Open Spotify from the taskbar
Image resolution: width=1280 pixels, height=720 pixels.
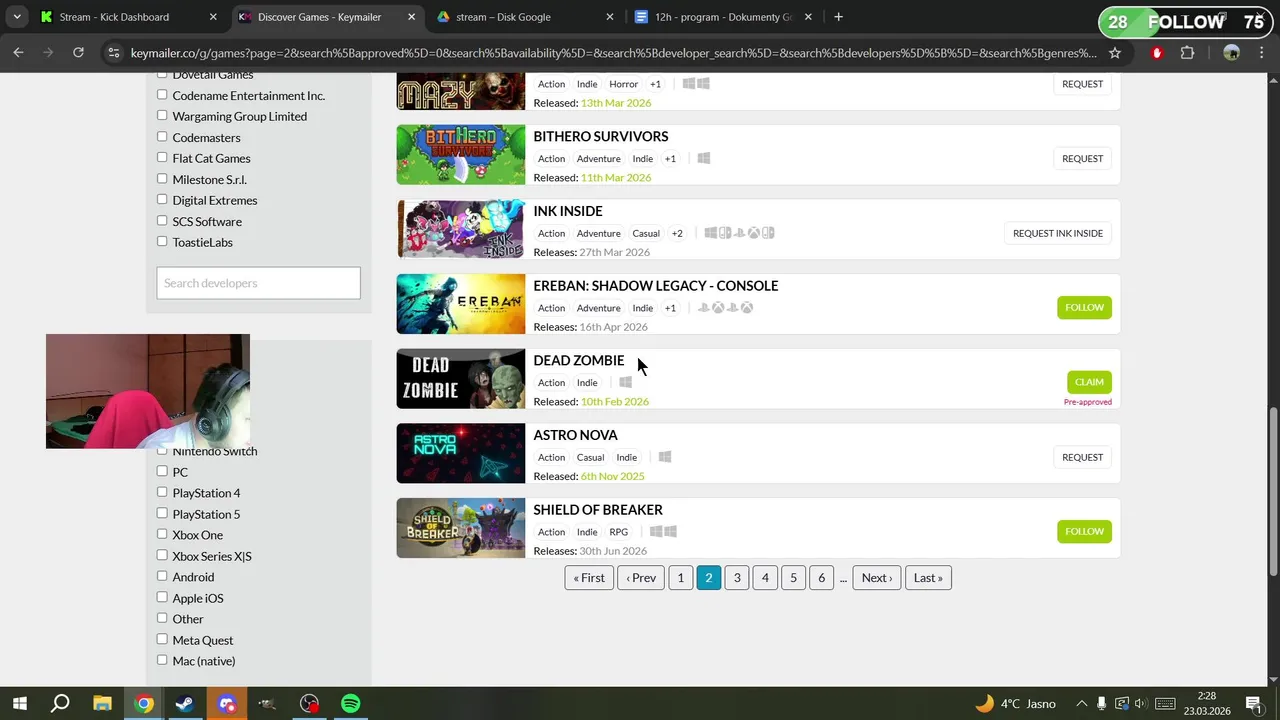coord(351,703)
